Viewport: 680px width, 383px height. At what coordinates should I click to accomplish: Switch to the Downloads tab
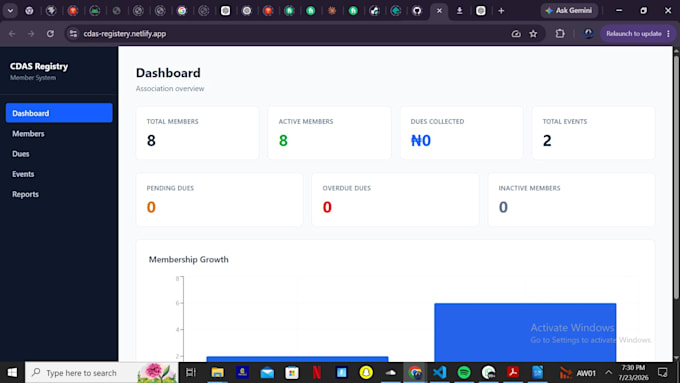(460, 11)
